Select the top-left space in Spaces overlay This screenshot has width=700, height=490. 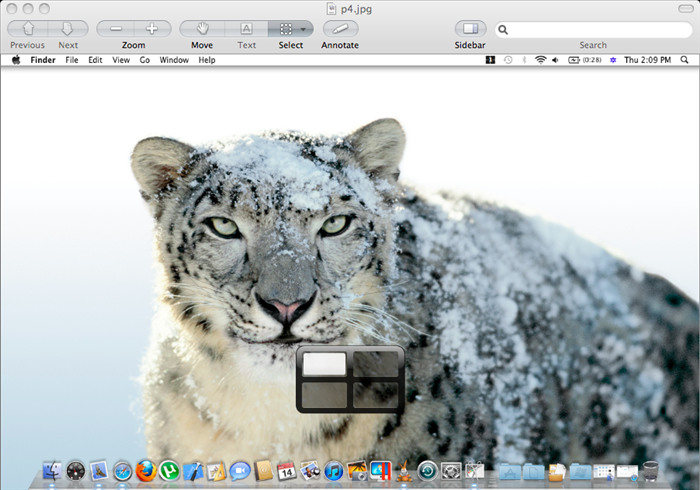tap(325, 364)
